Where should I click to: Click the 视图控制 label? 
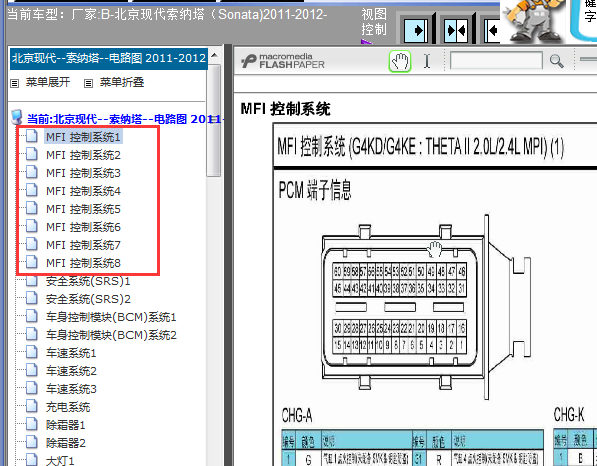(374, 22)
